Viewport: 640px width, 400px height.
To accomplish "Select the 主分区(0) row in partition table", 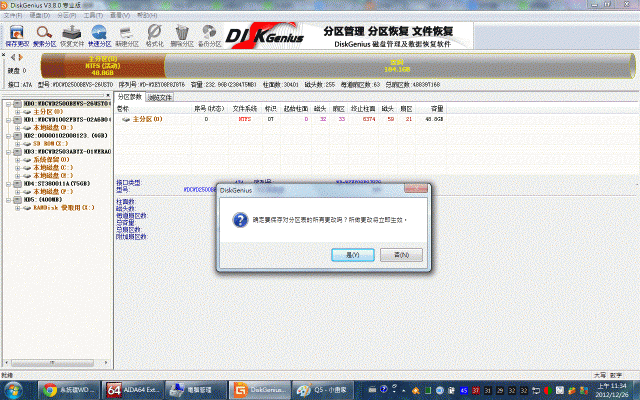I will coord(281,119).
